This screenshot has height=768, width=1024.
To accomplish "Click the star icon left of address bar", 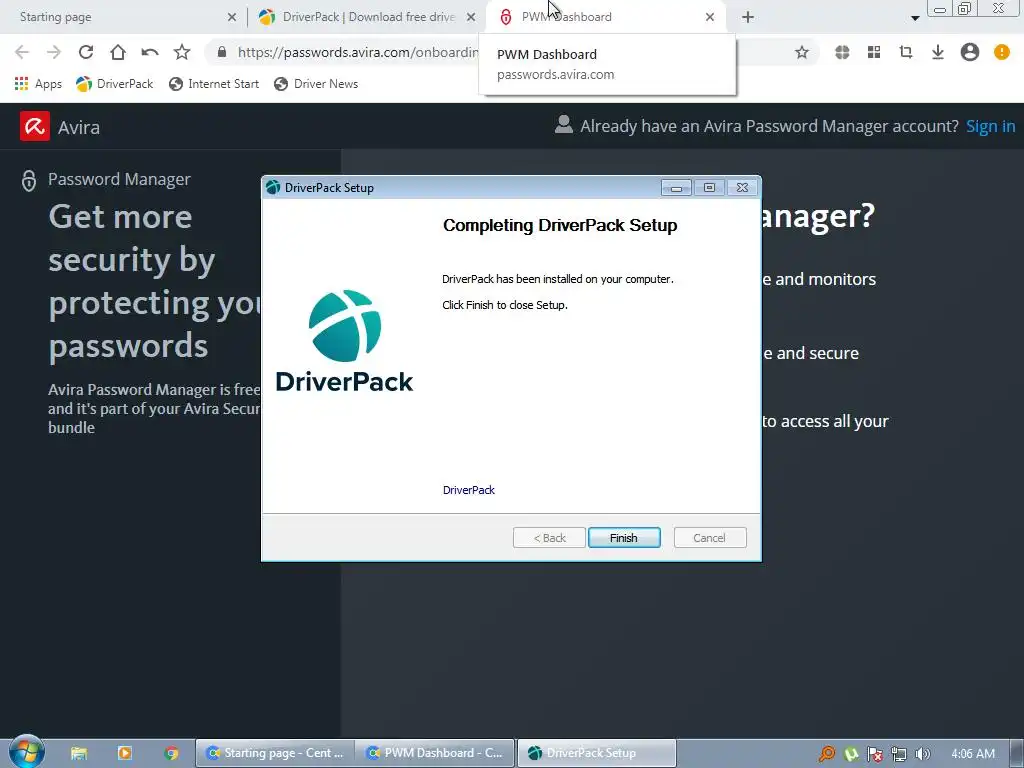I will click(182, 52).
